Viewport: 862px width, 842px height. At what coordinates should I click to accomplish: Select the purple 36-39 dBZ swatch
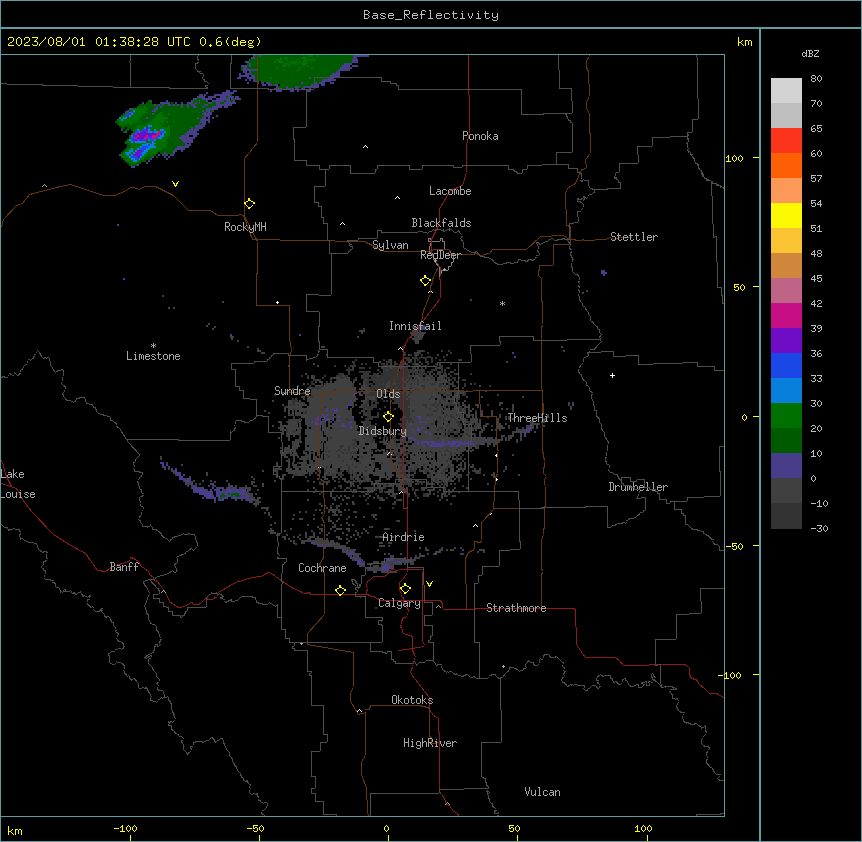pyautogui.click(x=786, y=341)
